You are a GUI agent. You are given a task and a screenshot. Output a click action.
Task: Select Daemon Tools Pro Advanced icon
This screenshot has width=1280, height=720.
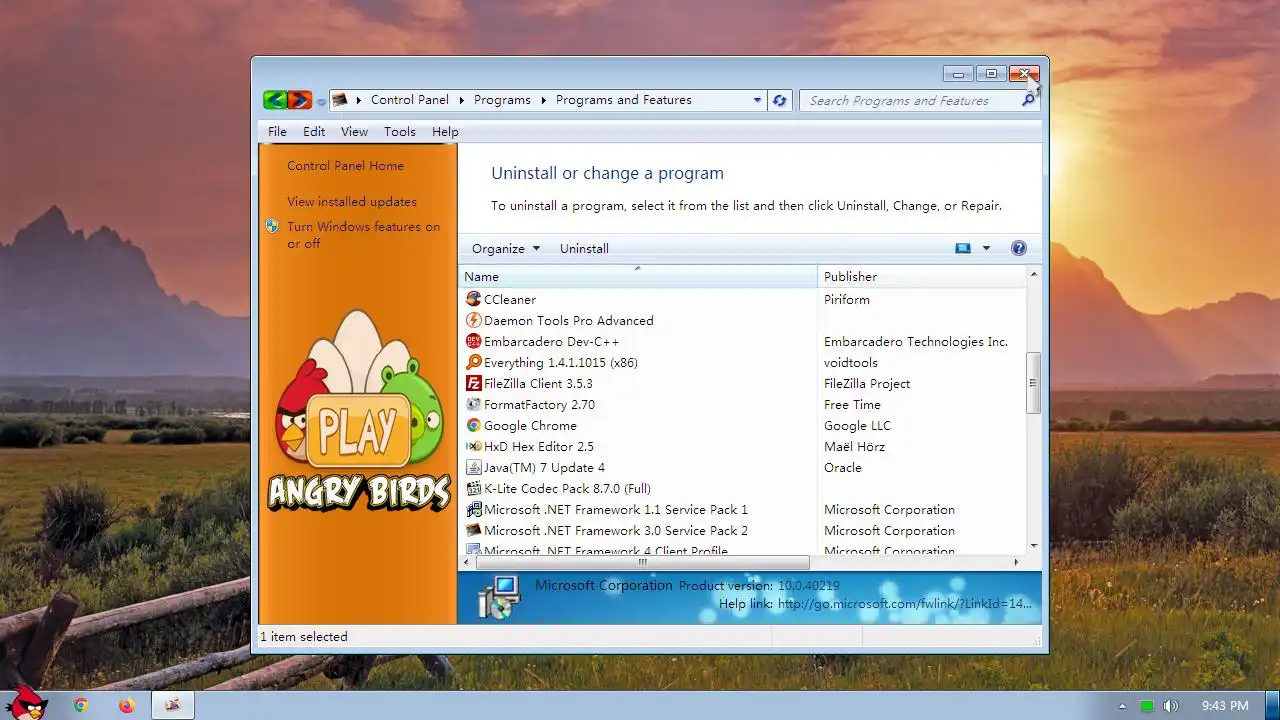[x=474, y=320]
